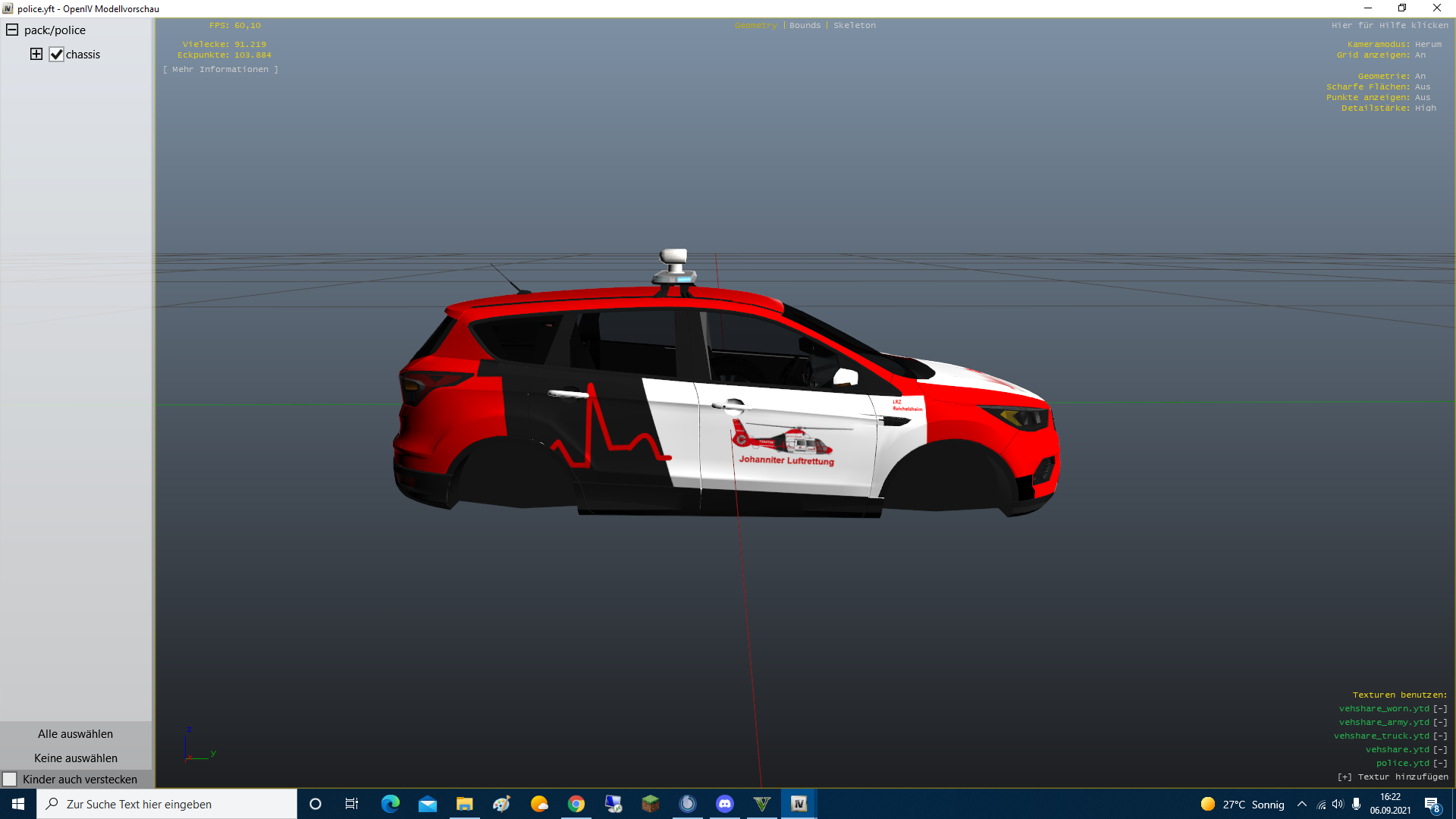Launch Google Chrome from the taskbar
The image size is (1456, 819).
(576, 804)
